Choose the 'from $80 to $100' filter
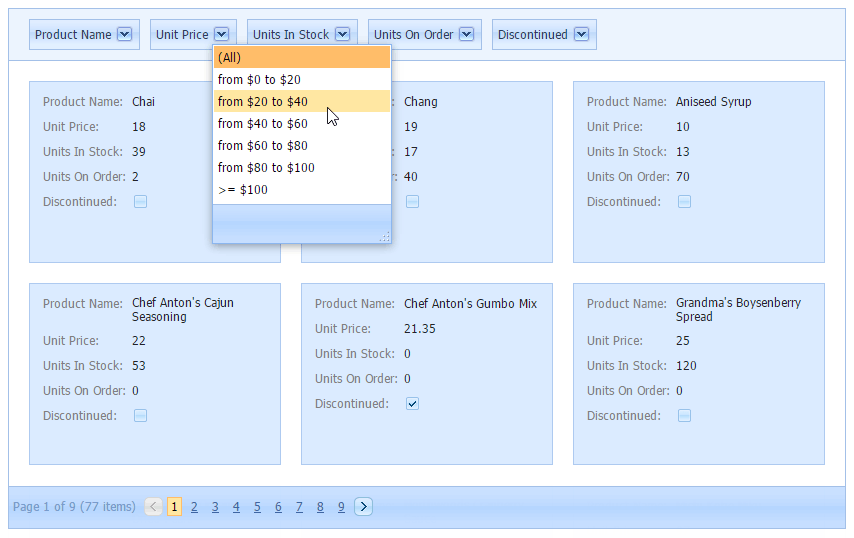 pos(302,168)
